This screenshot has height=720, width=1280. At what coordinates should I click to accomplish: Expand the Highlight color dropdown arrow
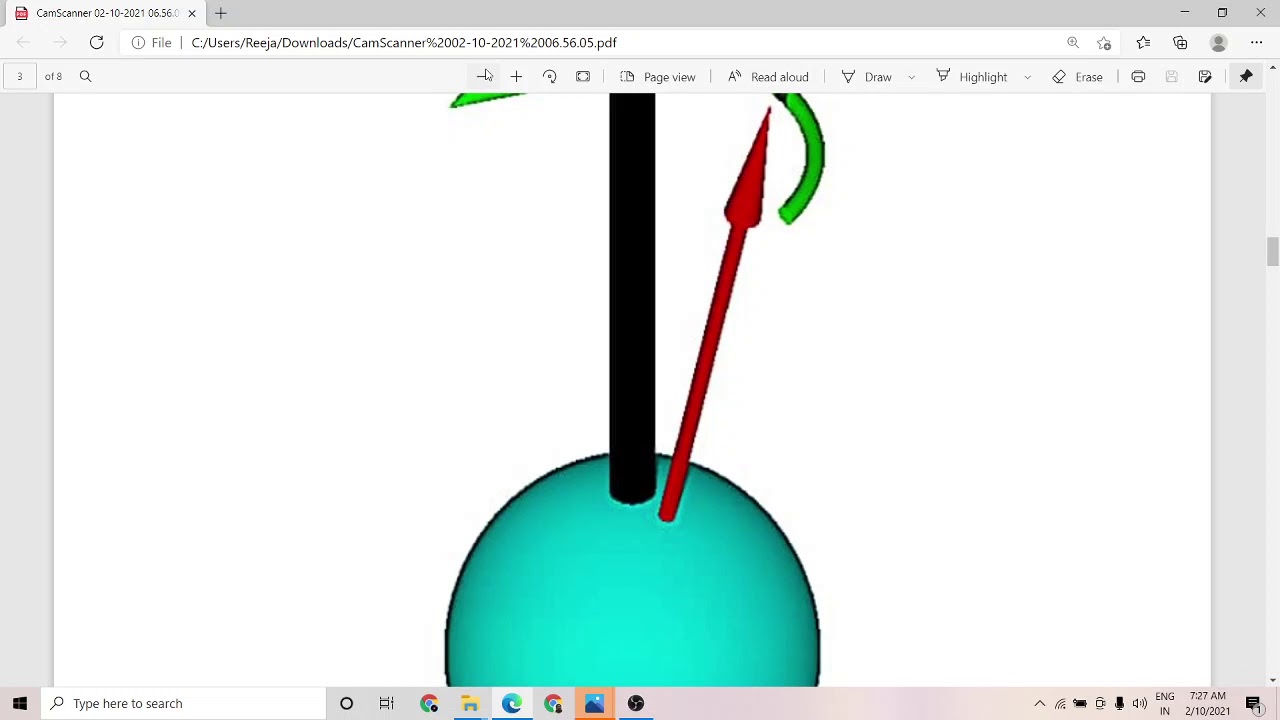[x=1027, y=77]
